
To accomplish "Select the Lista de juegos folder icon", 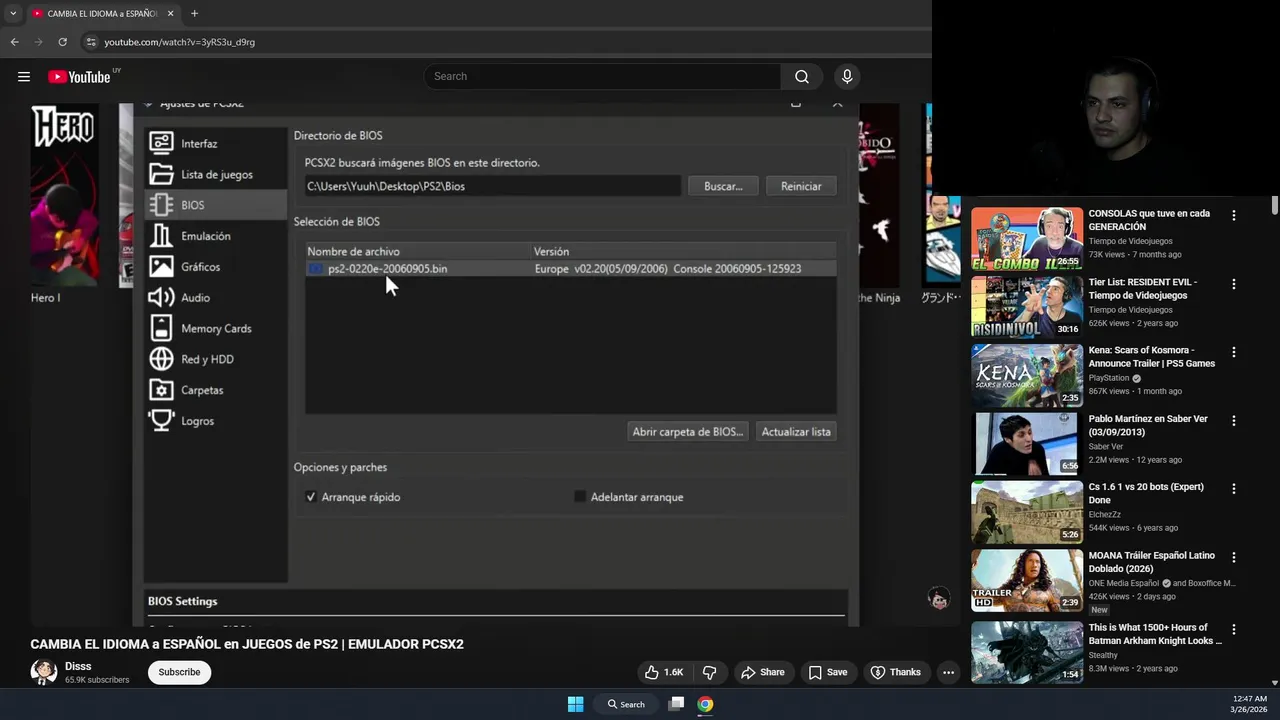I will [161, 174].
